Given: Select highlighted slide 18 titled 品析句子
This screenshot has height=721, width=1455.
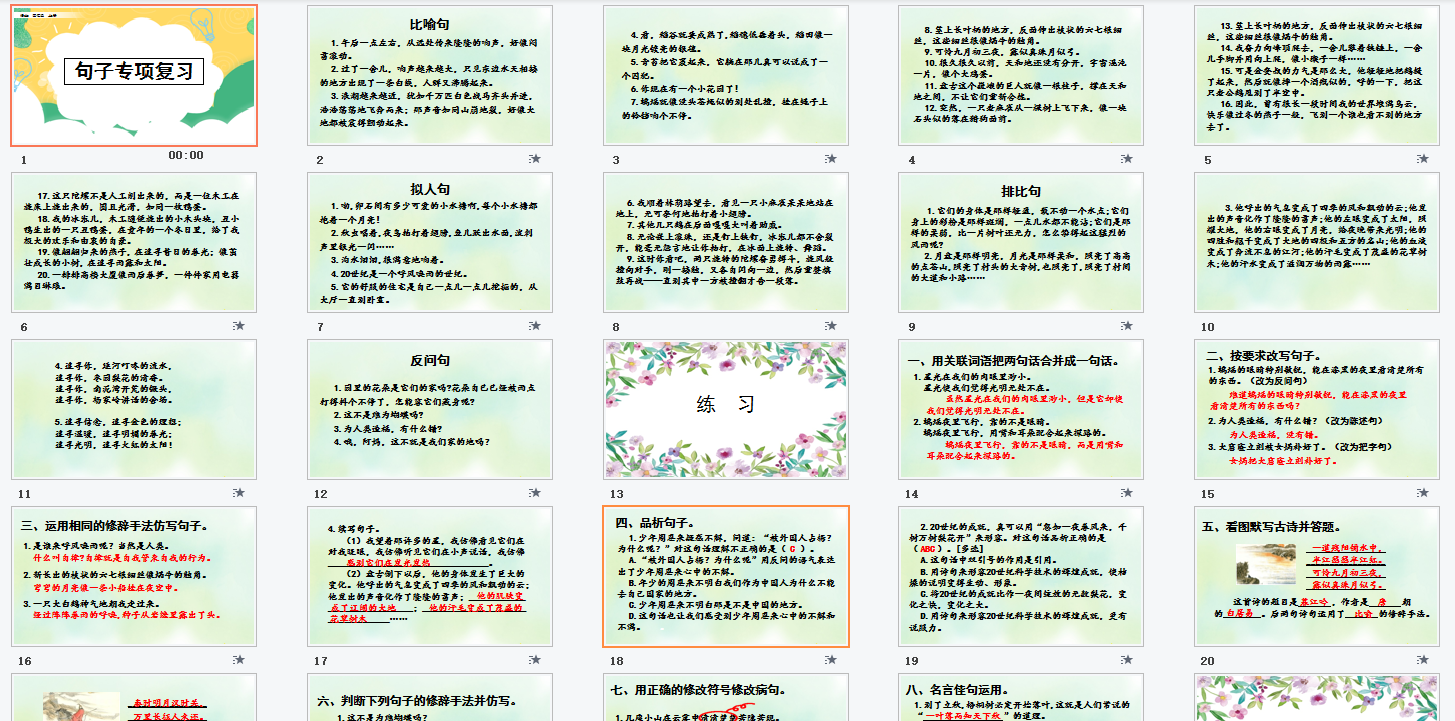Looking at the screenshot, I should [x=727, y=577].
